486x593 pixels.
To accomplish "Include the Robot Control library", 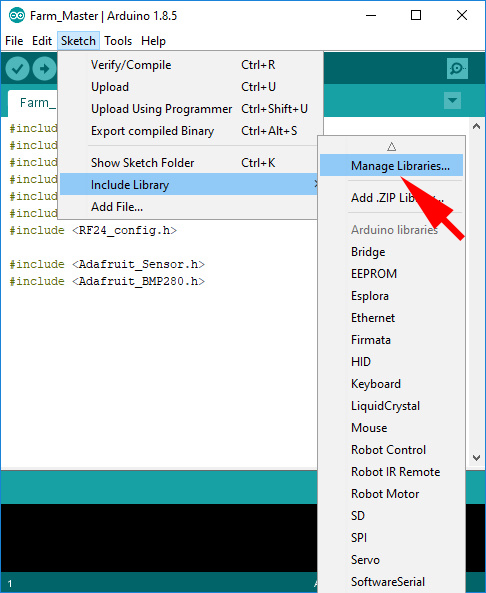I will [391, 450].
